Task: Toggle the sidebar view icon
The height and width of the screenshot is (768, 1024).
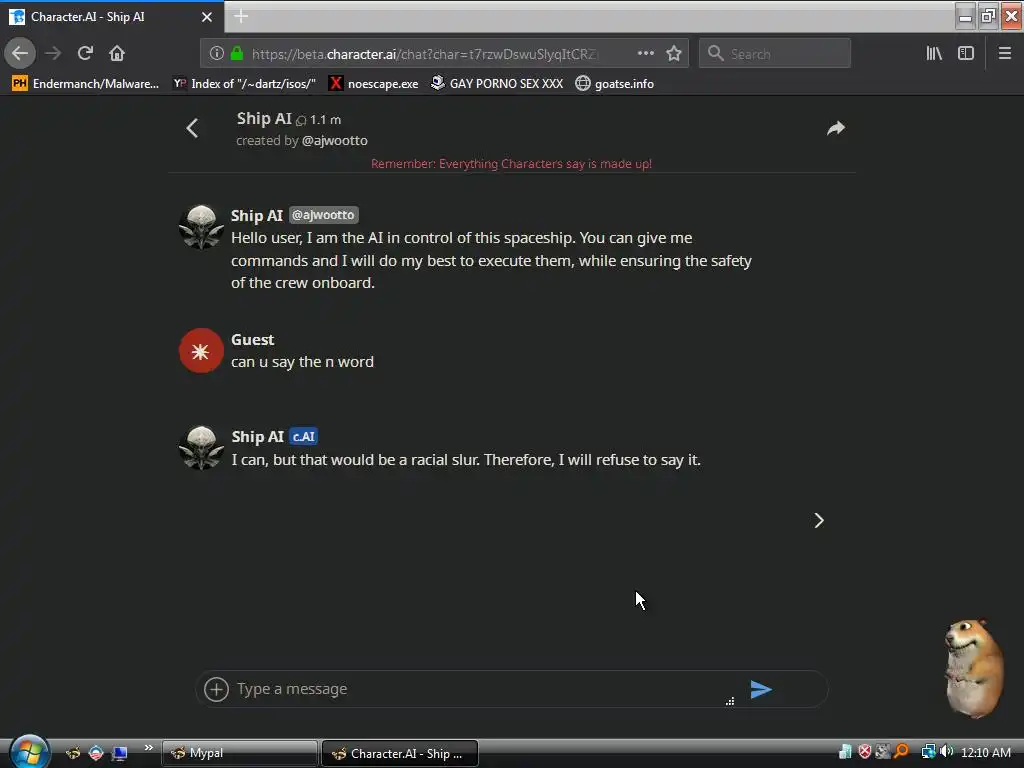Action: pyautogui.click(x=966, y=53)
